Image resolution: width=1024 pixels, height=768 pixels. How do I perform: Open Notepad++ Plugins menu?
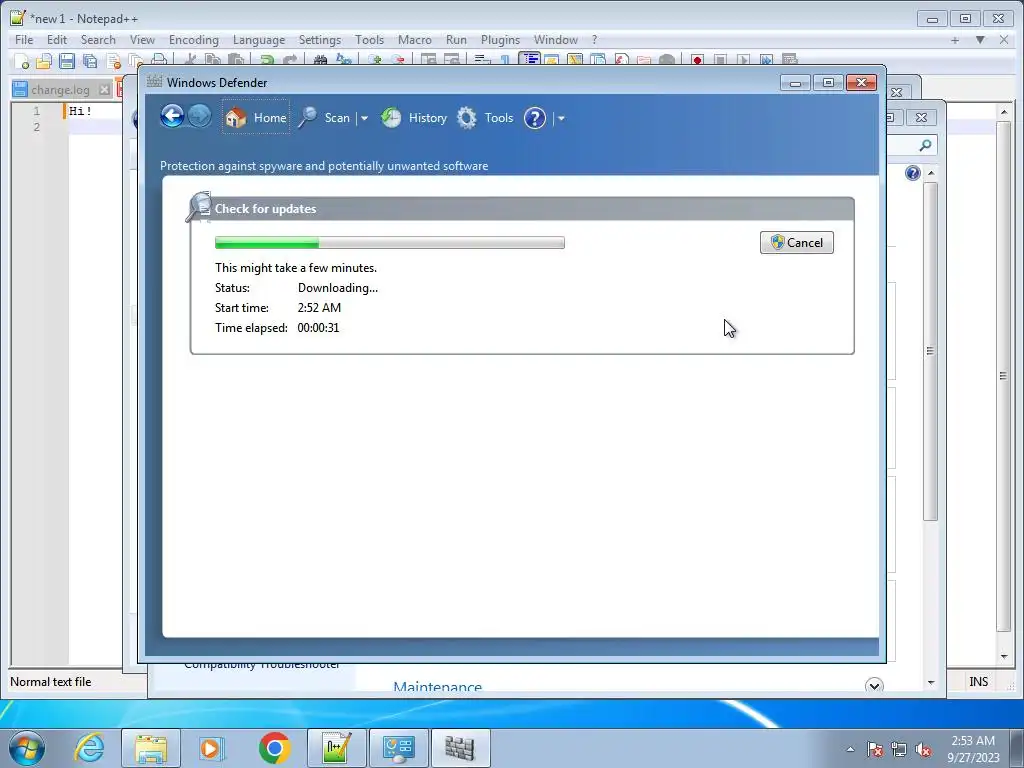[500, 40]
